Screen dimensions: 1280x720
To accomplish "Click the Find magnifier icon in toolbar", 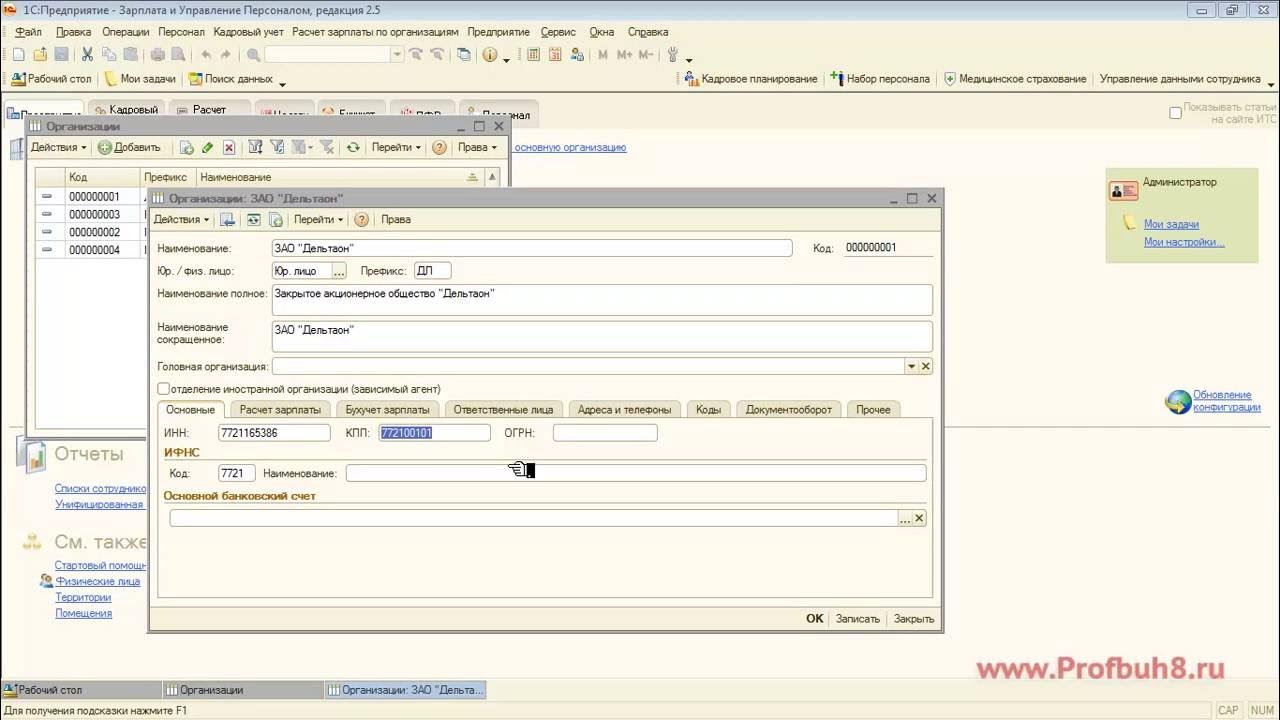I will pos(253,55).
